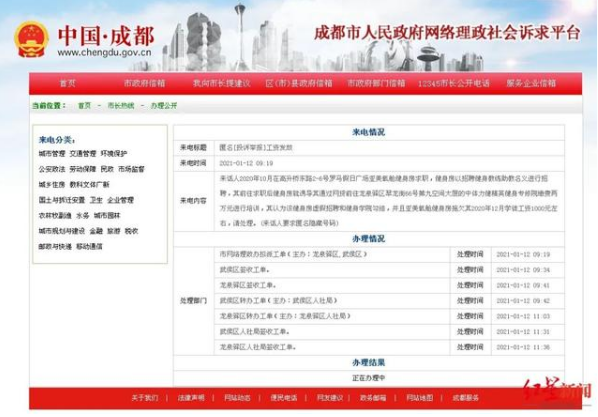Select the 环境保护 category link
Screen dimensions: 598x417
(114, 154)
